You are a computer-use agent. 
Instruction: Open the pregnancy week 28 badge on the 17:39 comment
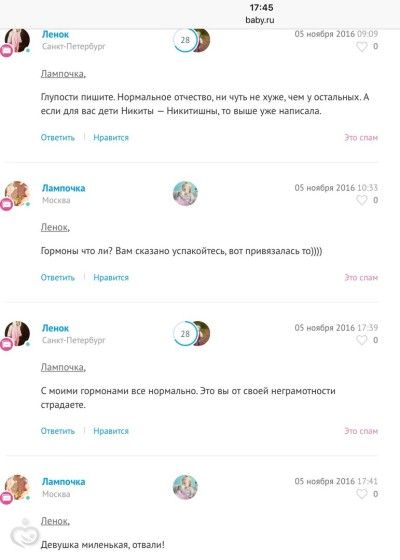[x=185, y=334]
